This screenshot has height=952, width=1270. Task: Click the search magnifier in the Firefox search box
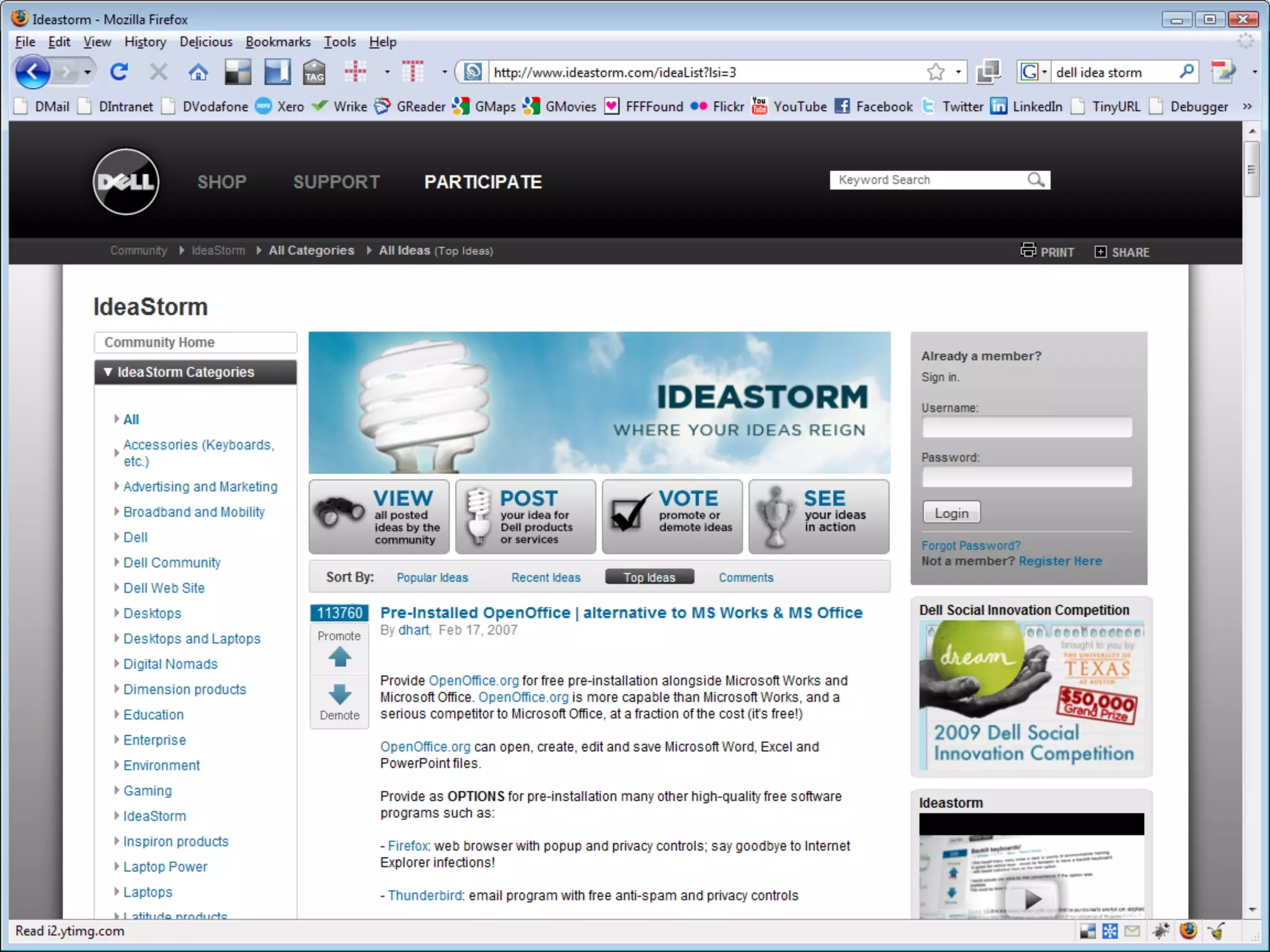pyautogui.click(x=1186, y=72)
